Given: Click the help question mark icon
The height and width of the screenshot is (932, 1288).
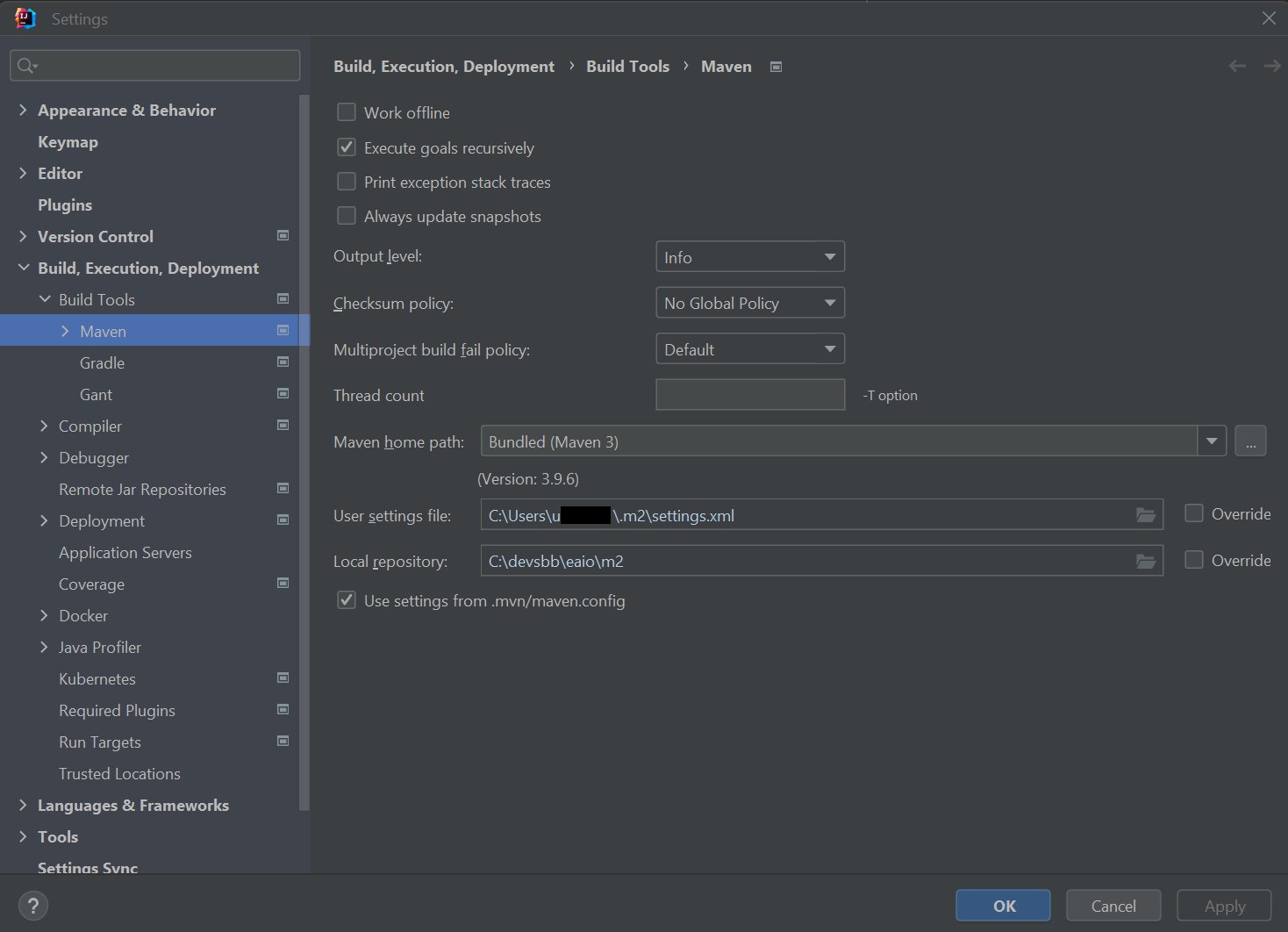Looking at the screenshot, I should coord(32,905).
